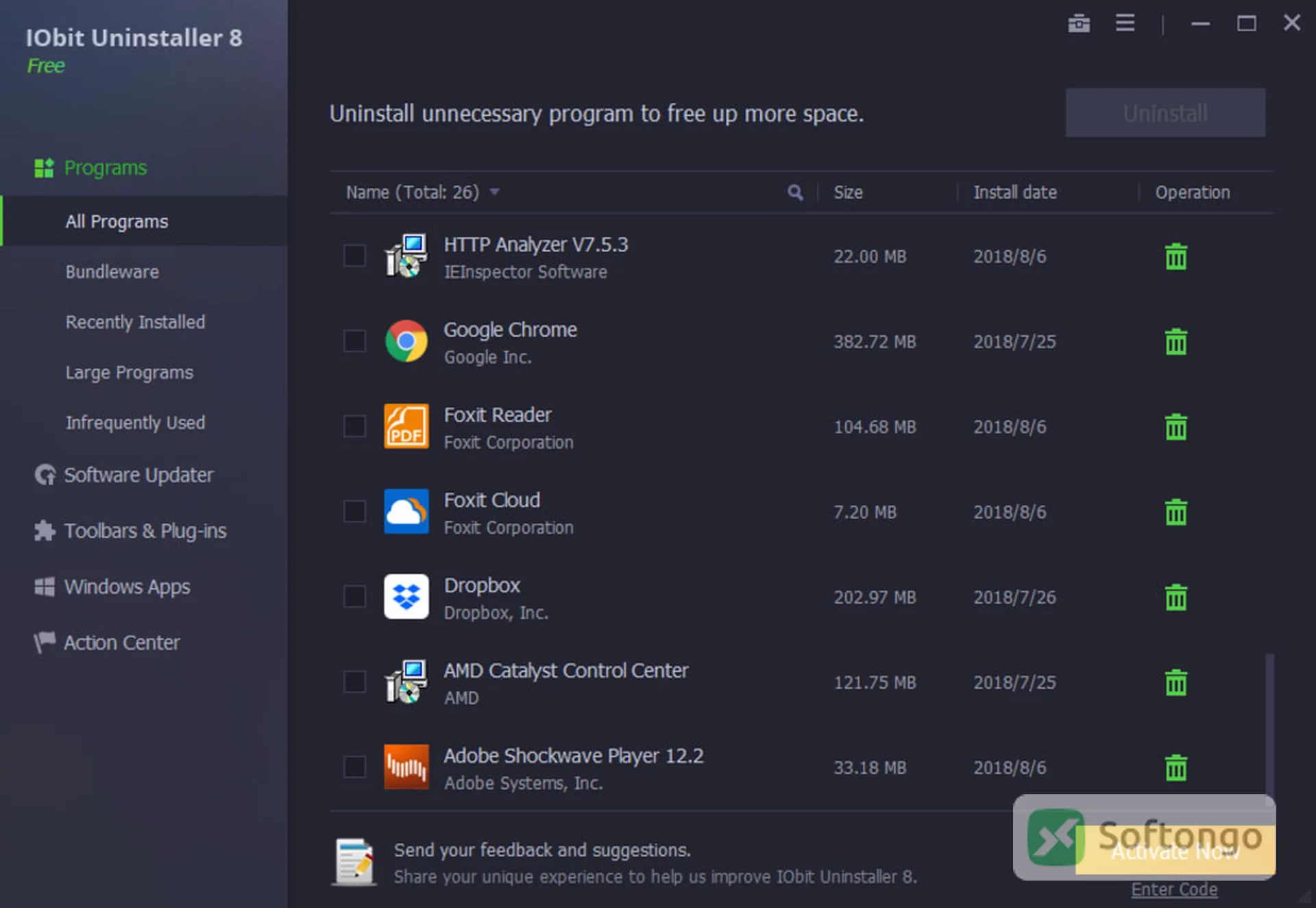Open the Programs section
Image resolution: width=1316 pixels, height=908 pixels.
click(90, 168)
